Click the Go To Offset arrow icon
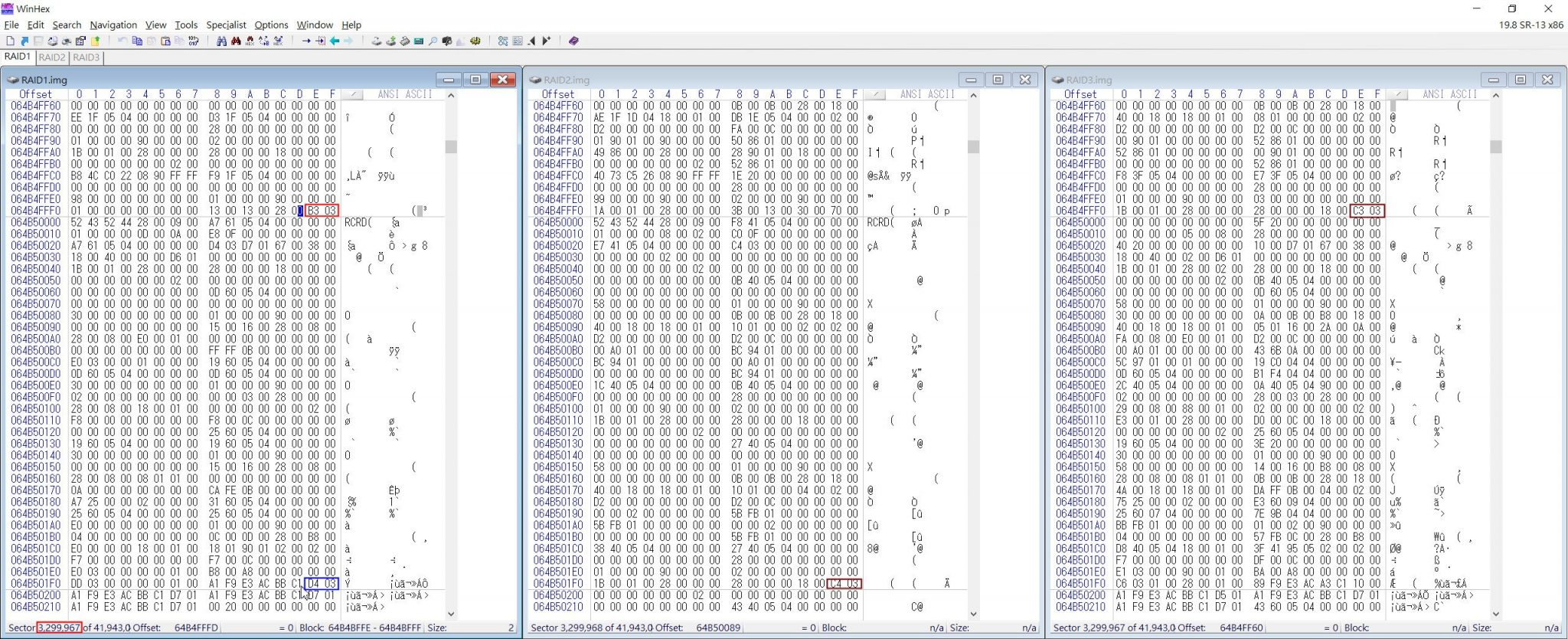 (306, 41)
